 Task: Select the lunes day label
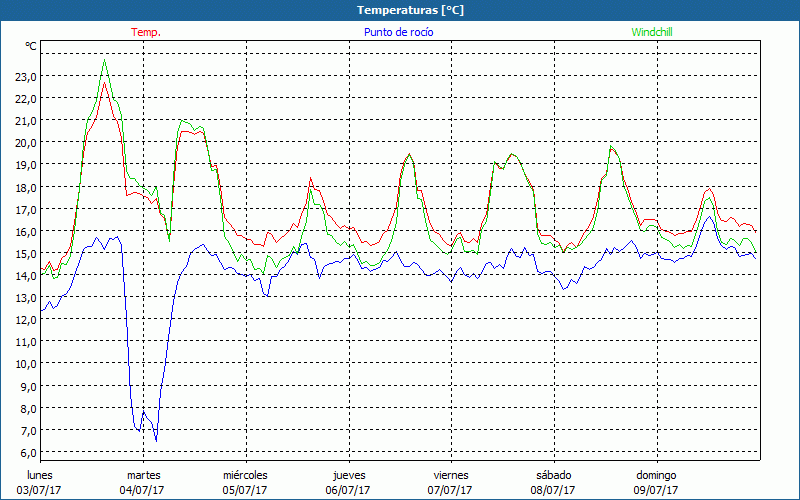40,475
